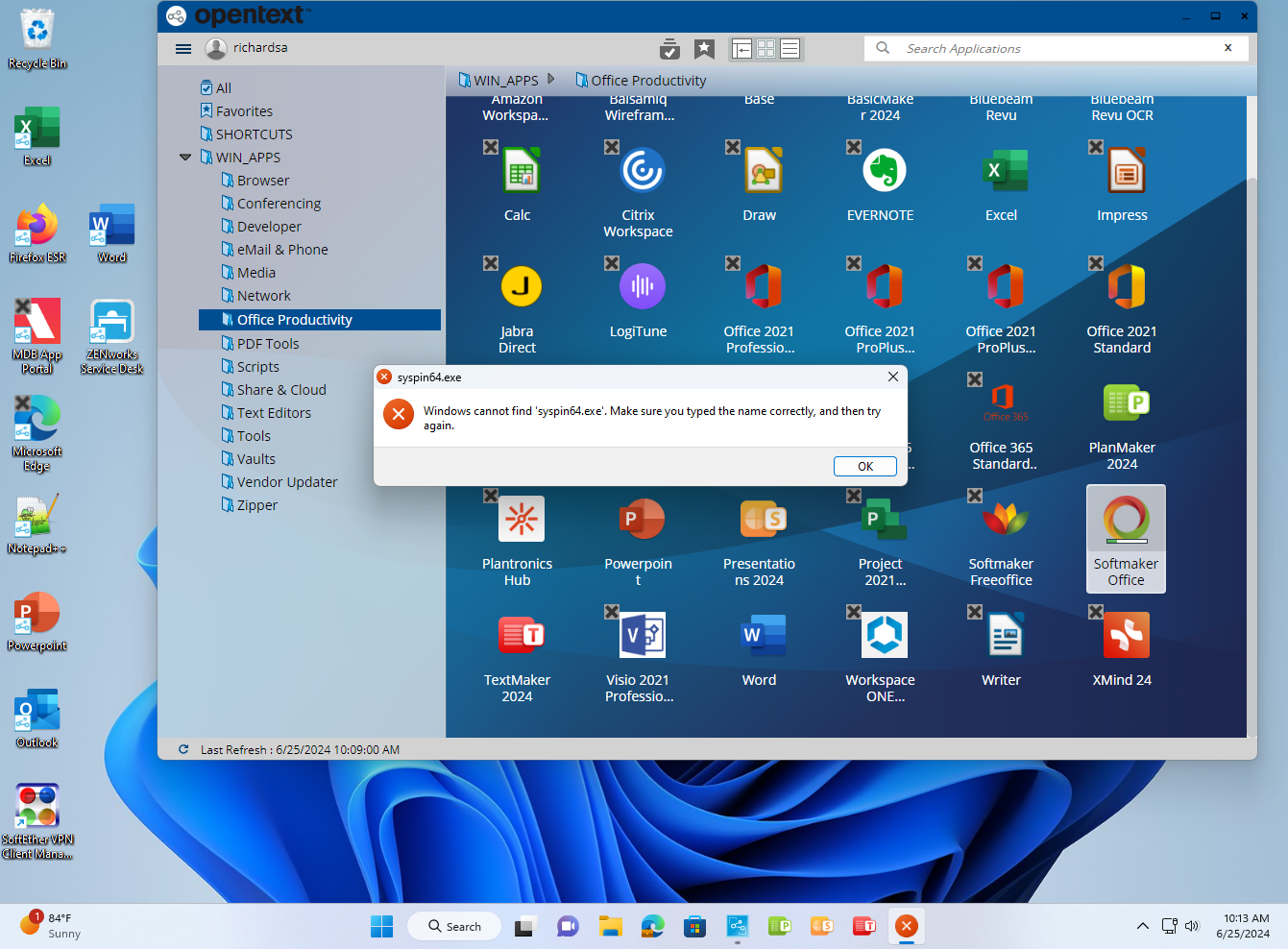Select the All category

216,88
